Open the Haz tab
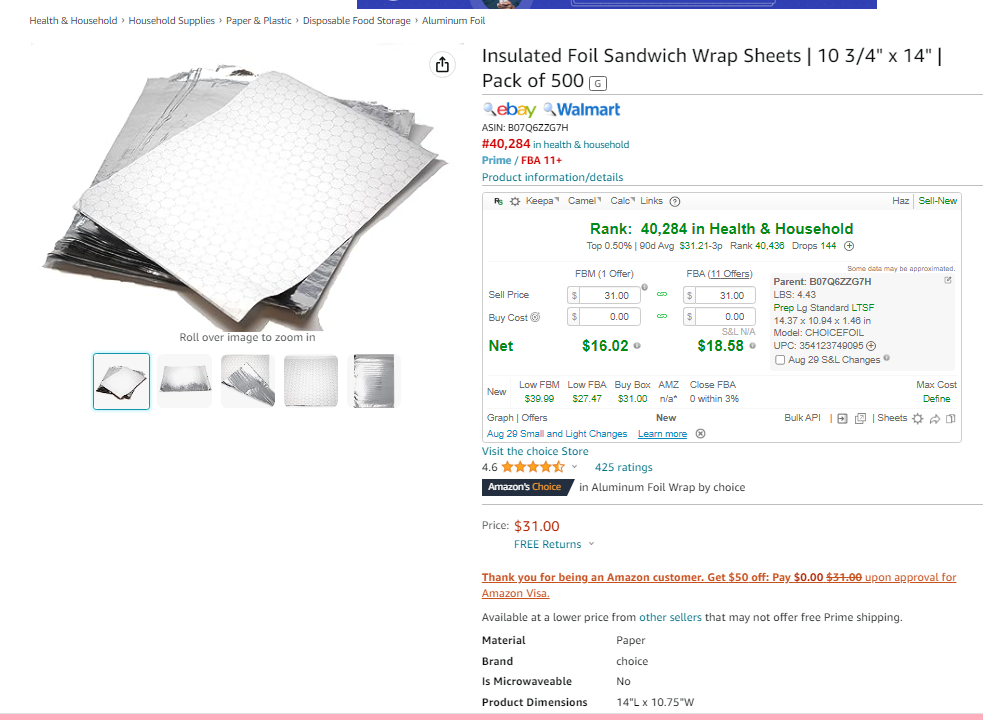The image size is (983, 720). tap(900, 201)
